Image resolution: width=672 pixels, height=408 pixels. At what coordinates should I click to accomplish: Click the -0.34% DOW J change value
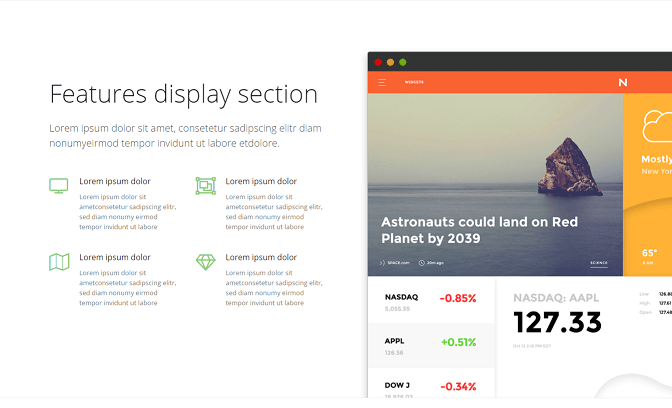pos(458,386)
